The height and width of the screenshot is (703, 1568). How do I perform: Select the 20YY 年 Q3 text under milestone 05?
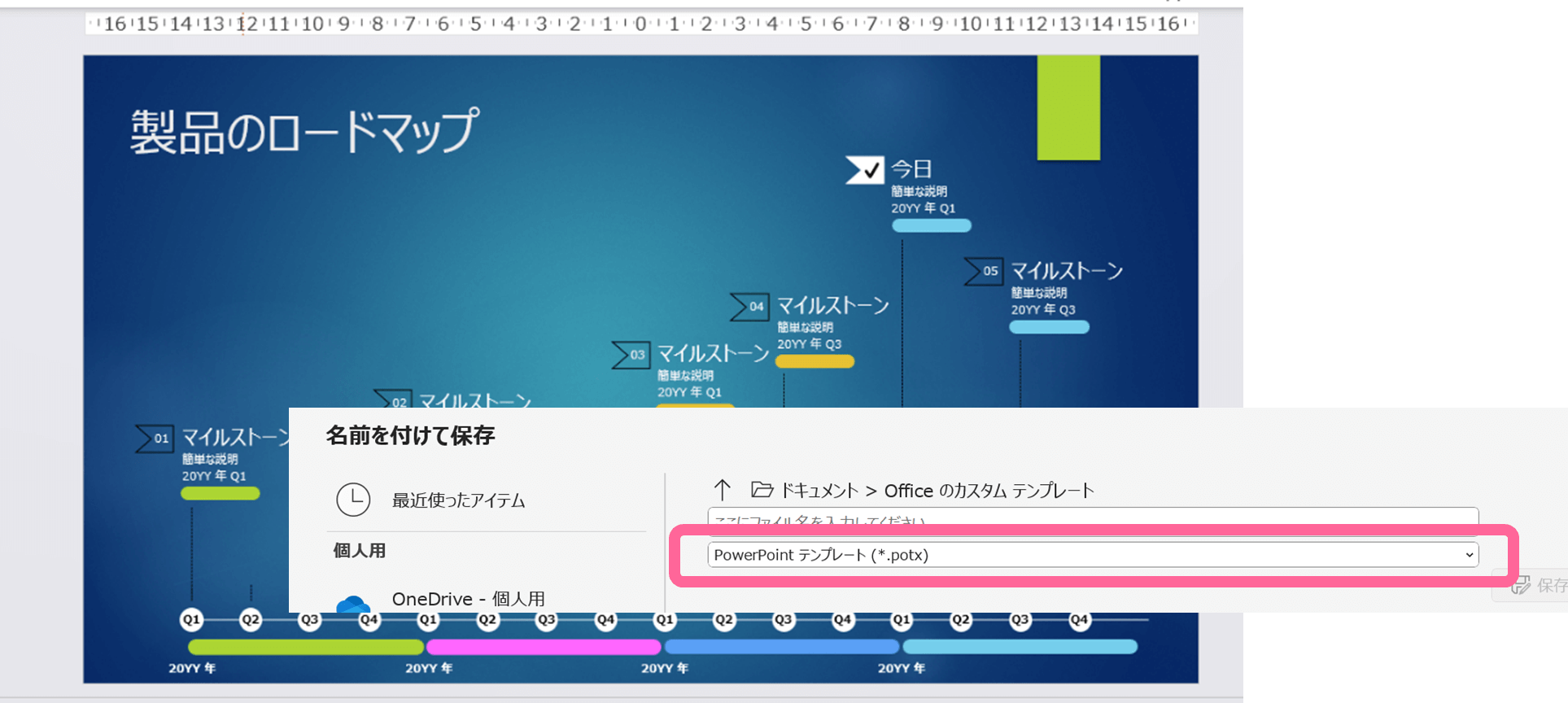pos(1043,310)
